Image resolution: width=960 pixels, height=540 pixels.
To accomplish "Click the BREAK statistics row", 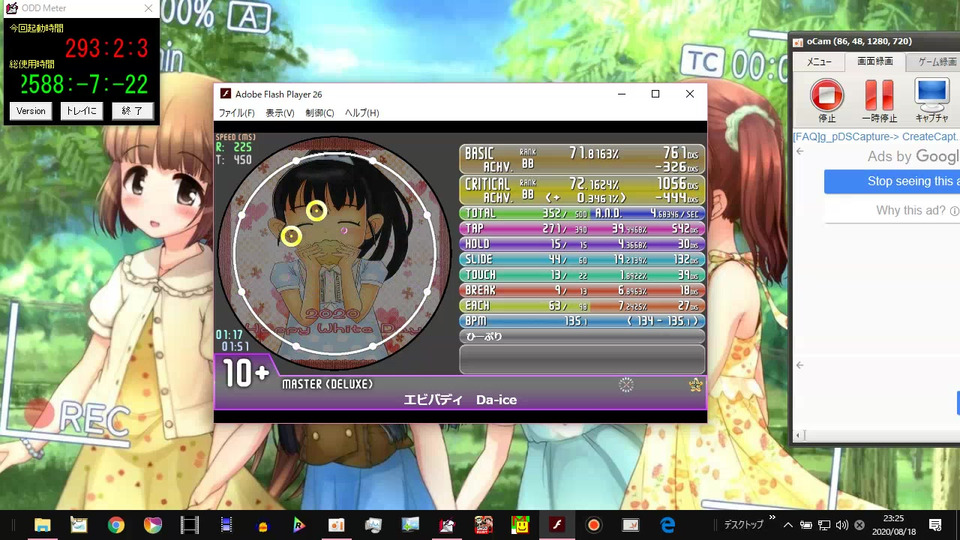I will click(x=582, y=290).
